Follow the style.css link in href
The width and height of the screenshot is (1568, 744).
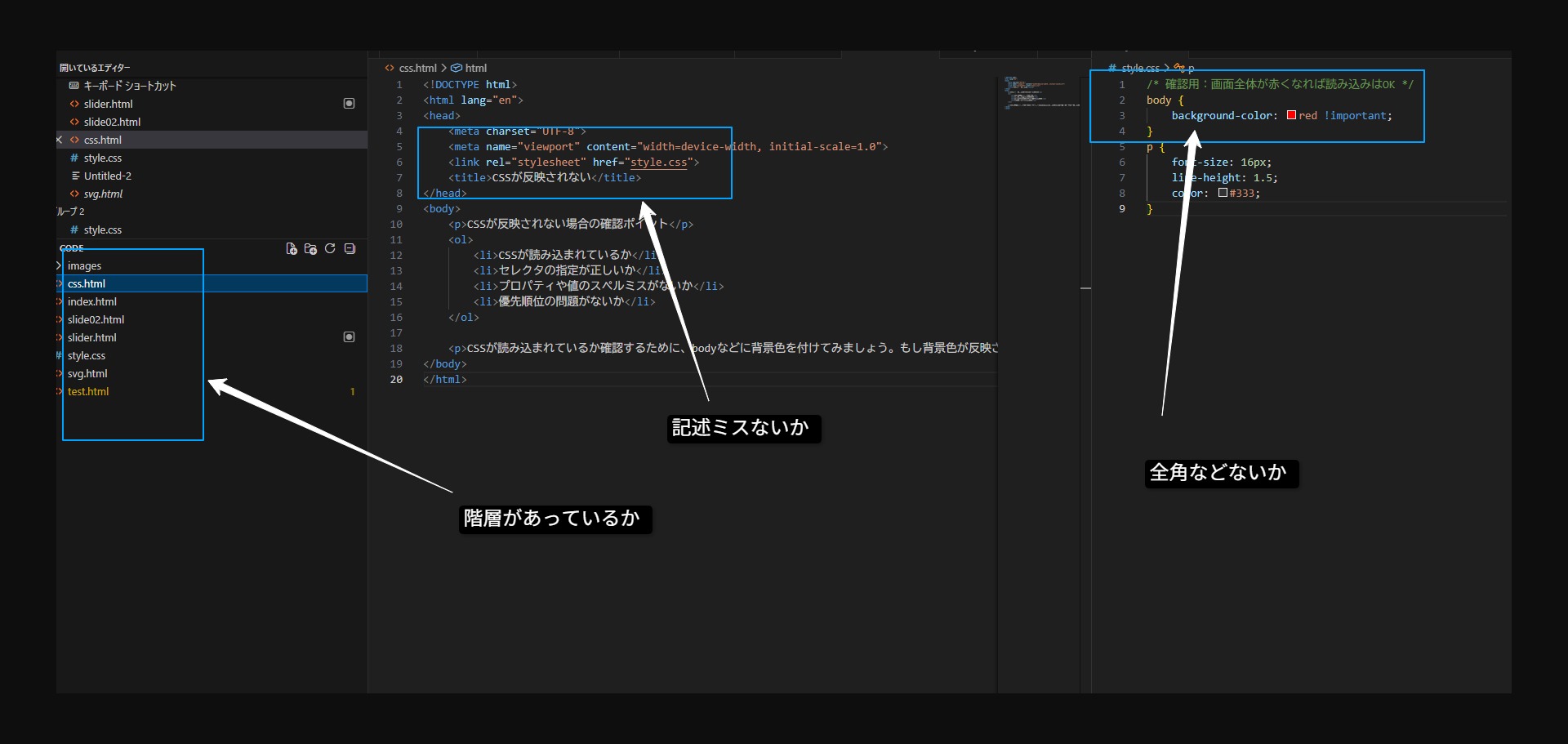[x=658, y=163]
